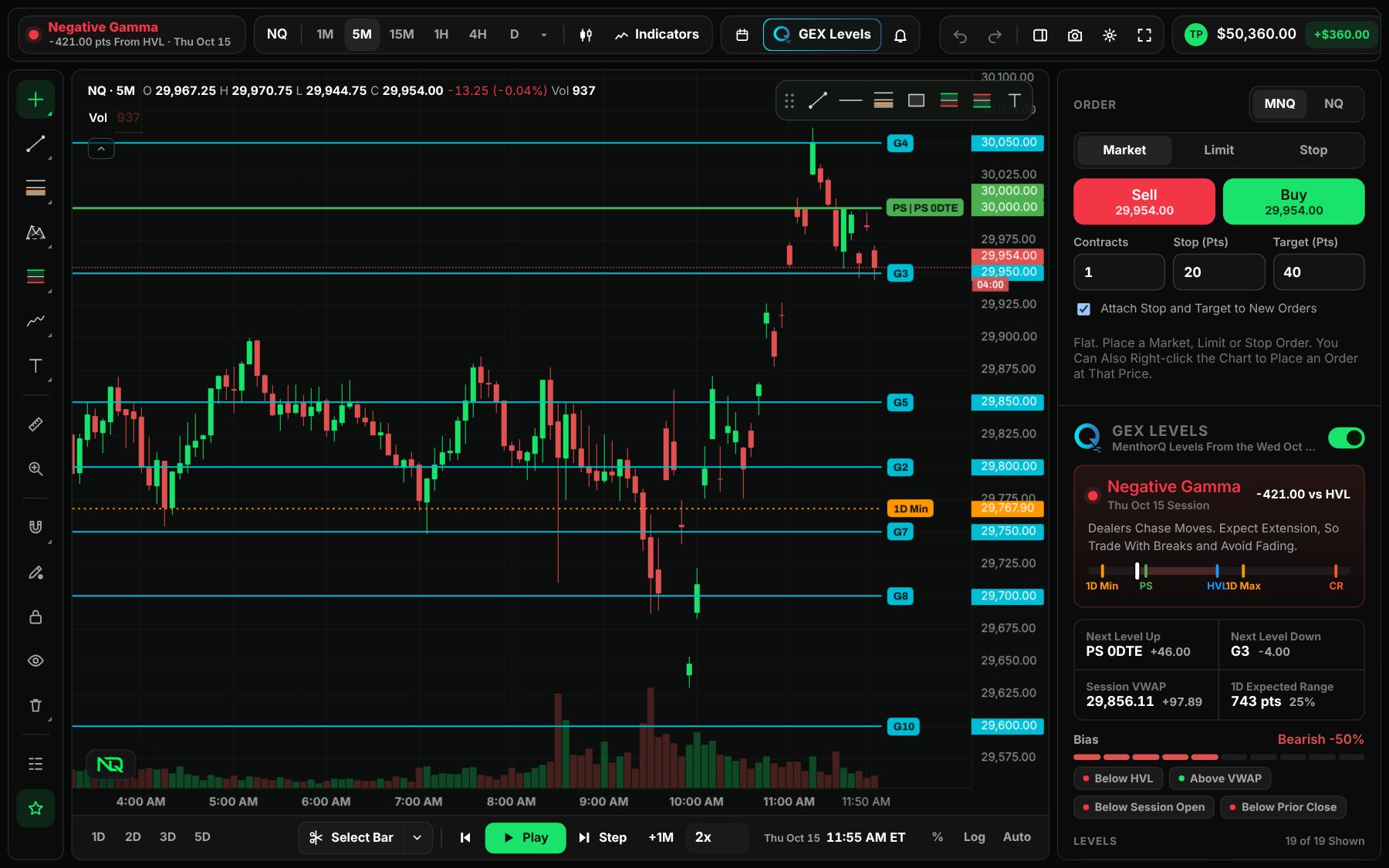Screen dimensions: 1389x868
Task: Open the Indicators button
Action: 657,35
